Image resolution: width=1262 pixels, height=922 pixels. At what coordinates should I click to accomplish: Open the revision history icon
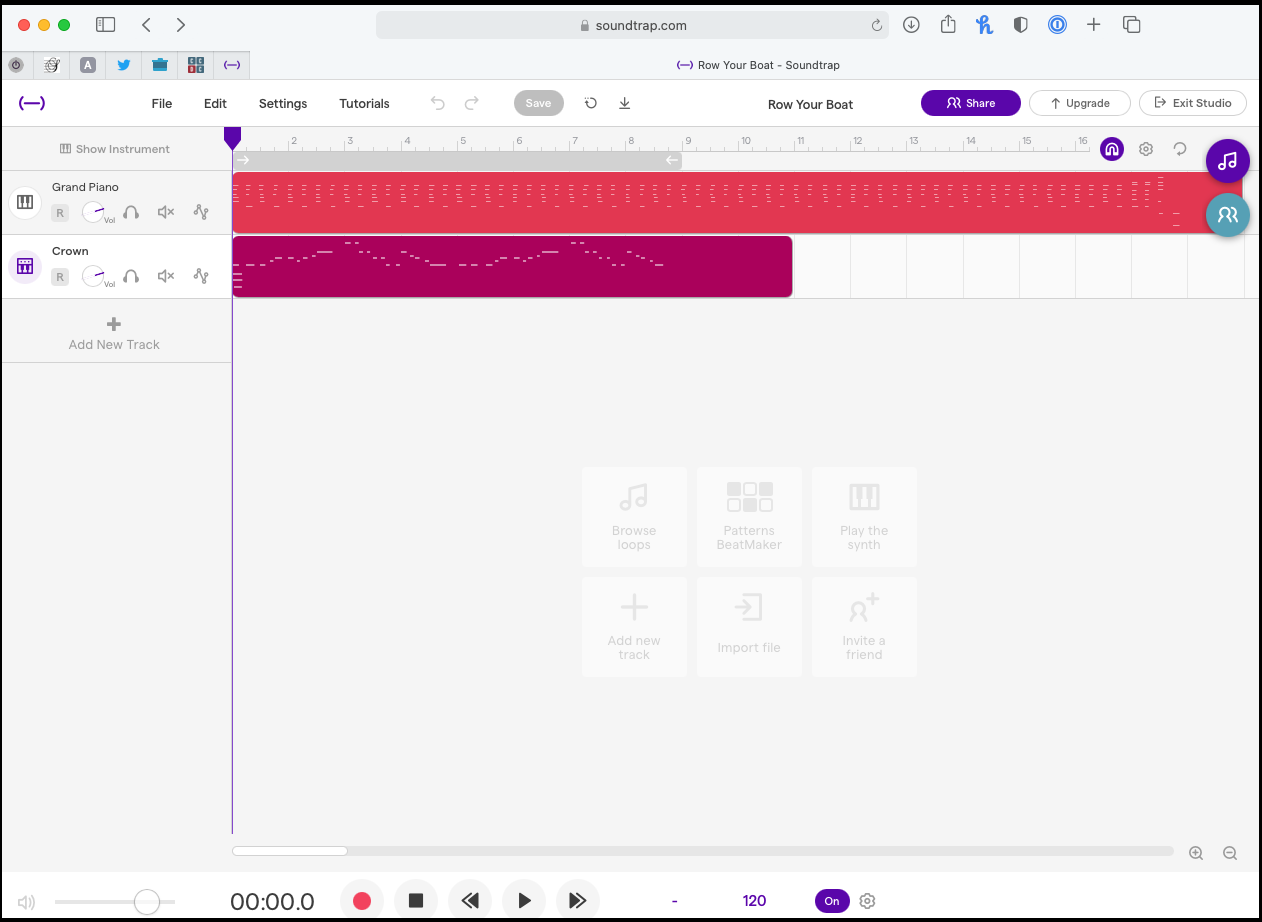[x=591, y=103]
